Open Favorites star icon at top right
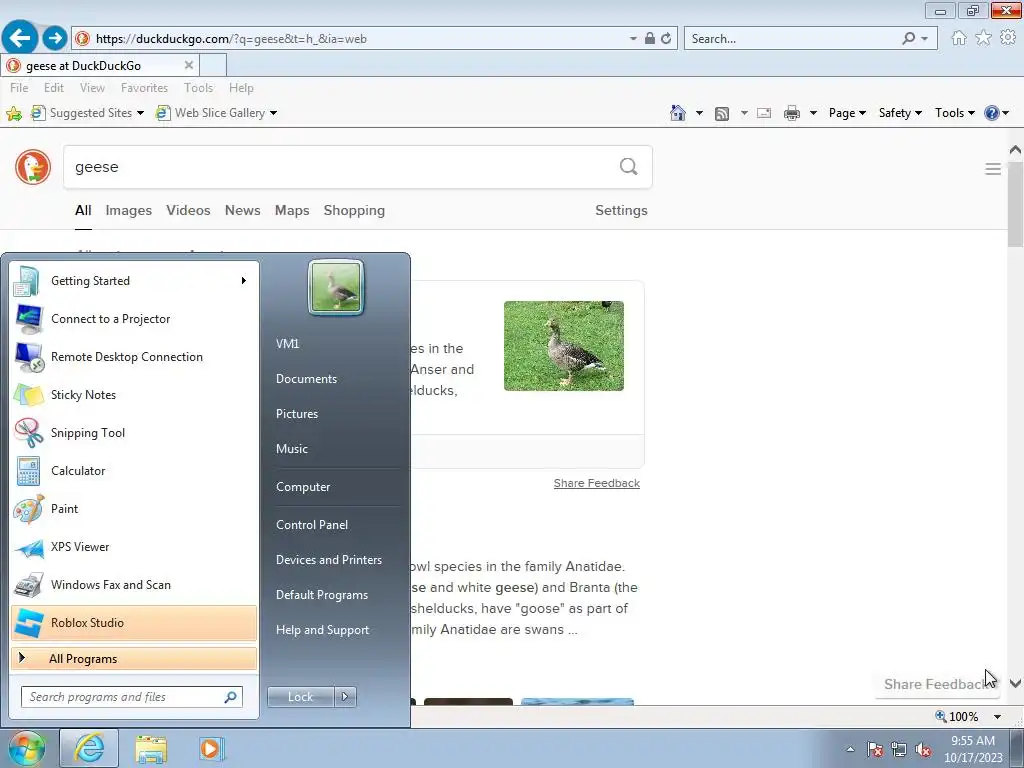Viewport: 1024px width, 768px height. pos(984,38)
